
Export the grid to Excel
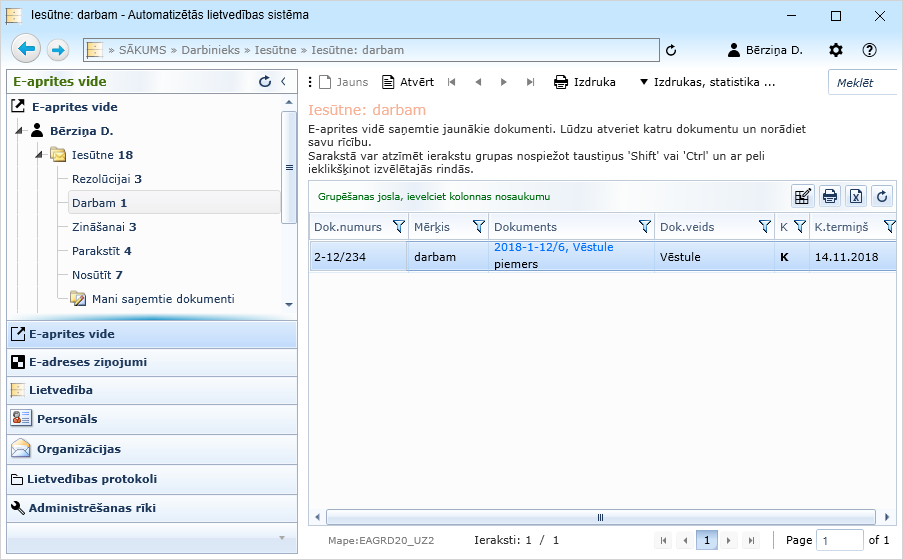[x=855, y=196]
